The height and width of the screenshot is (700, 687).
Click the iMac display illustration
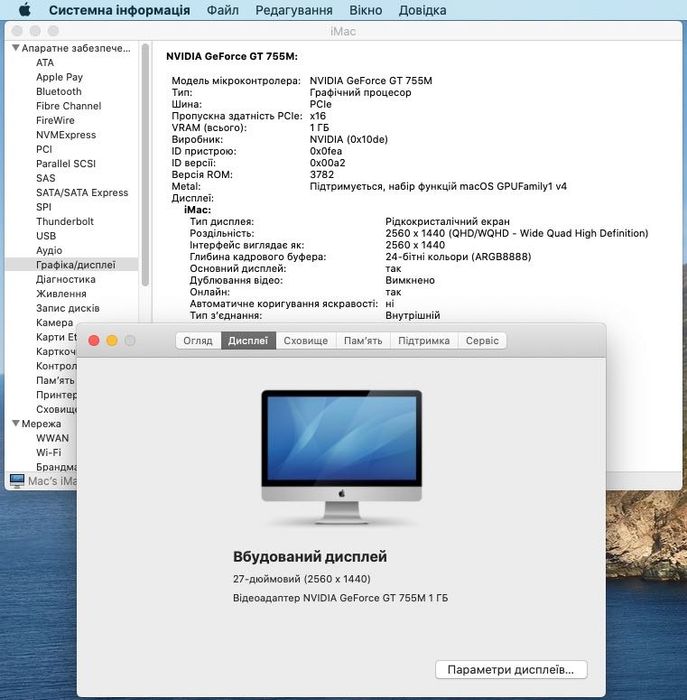click(x=341, y=457)
